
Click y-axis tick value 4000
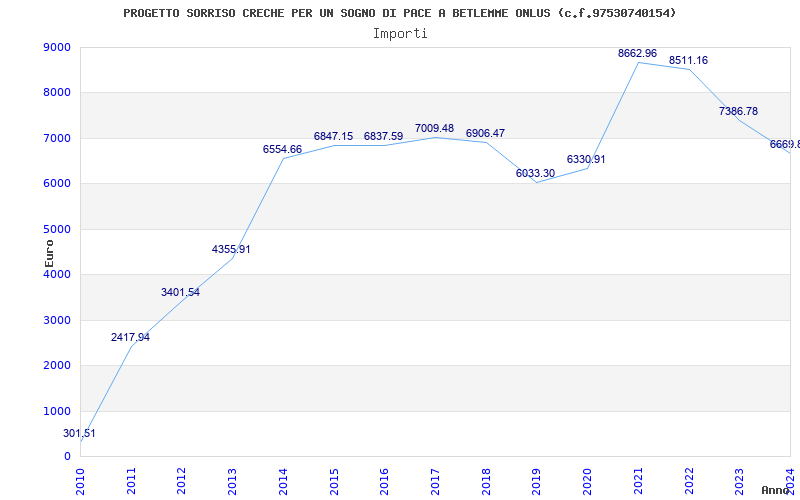coord(58,274)
